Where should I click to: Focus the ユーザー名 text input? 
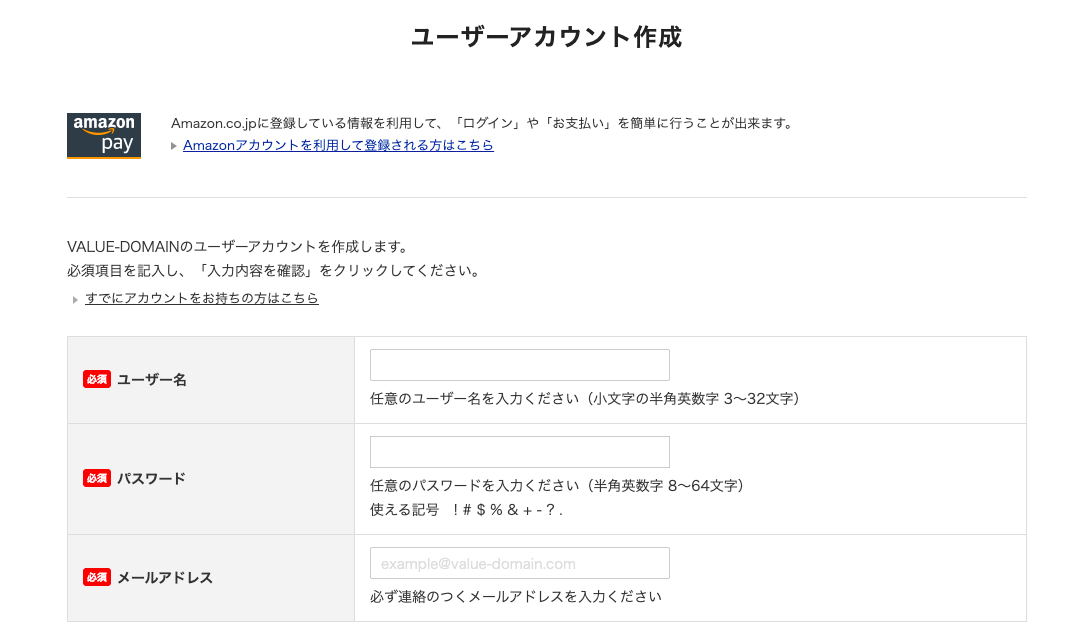519,365
